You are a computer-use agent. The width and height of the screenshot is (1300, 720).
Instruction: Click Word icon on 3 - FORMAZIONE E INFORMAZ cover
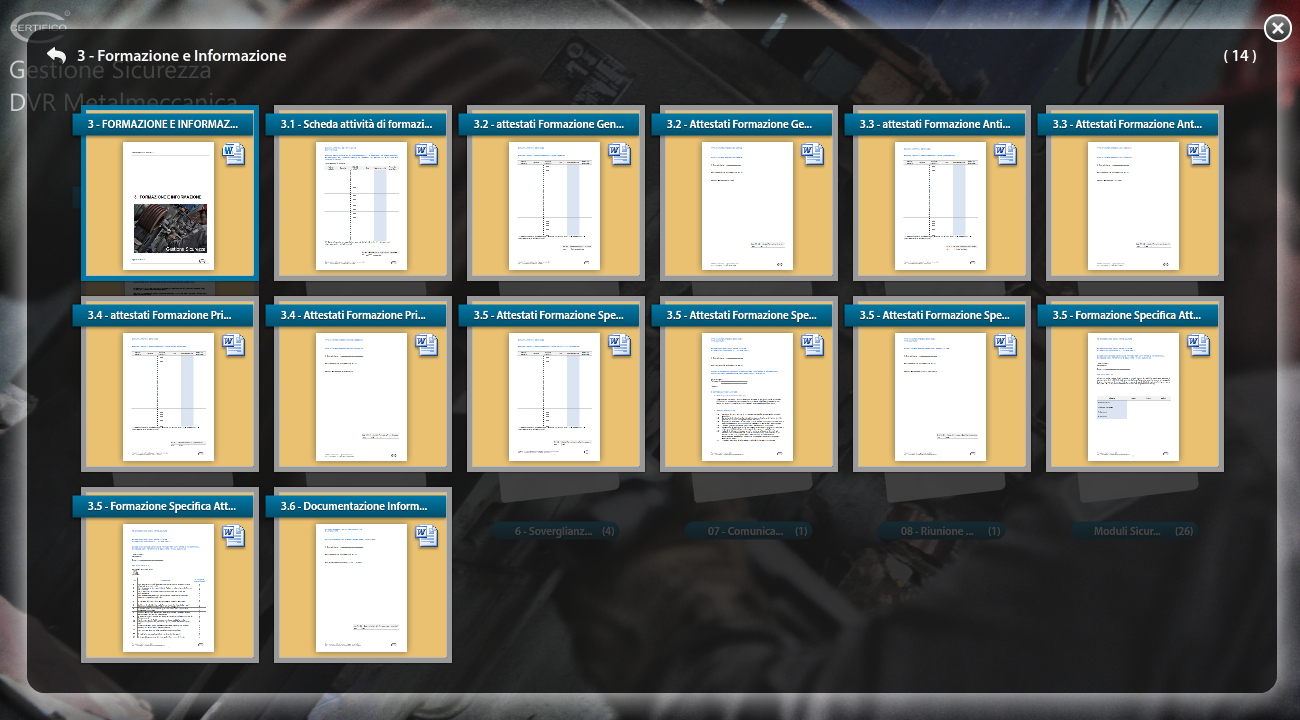click(233, 154)
